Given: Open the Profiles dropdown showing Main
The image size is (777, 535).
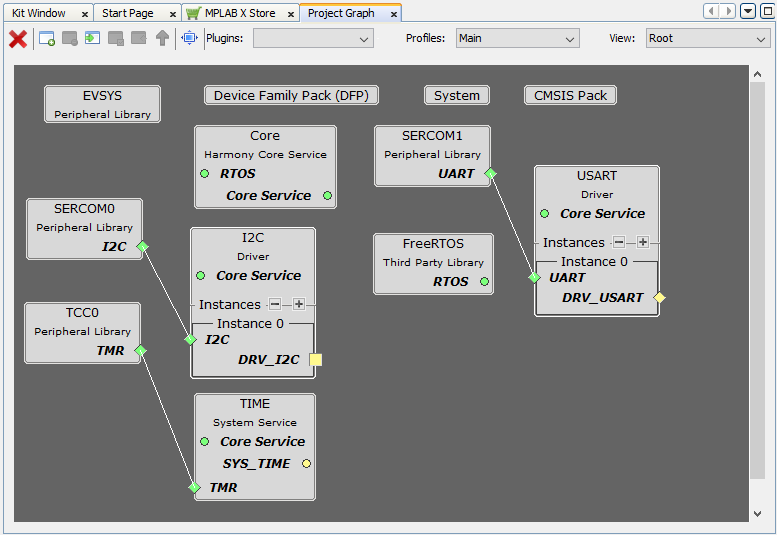Looking at the screenshot, I should [x=517, y=39].
